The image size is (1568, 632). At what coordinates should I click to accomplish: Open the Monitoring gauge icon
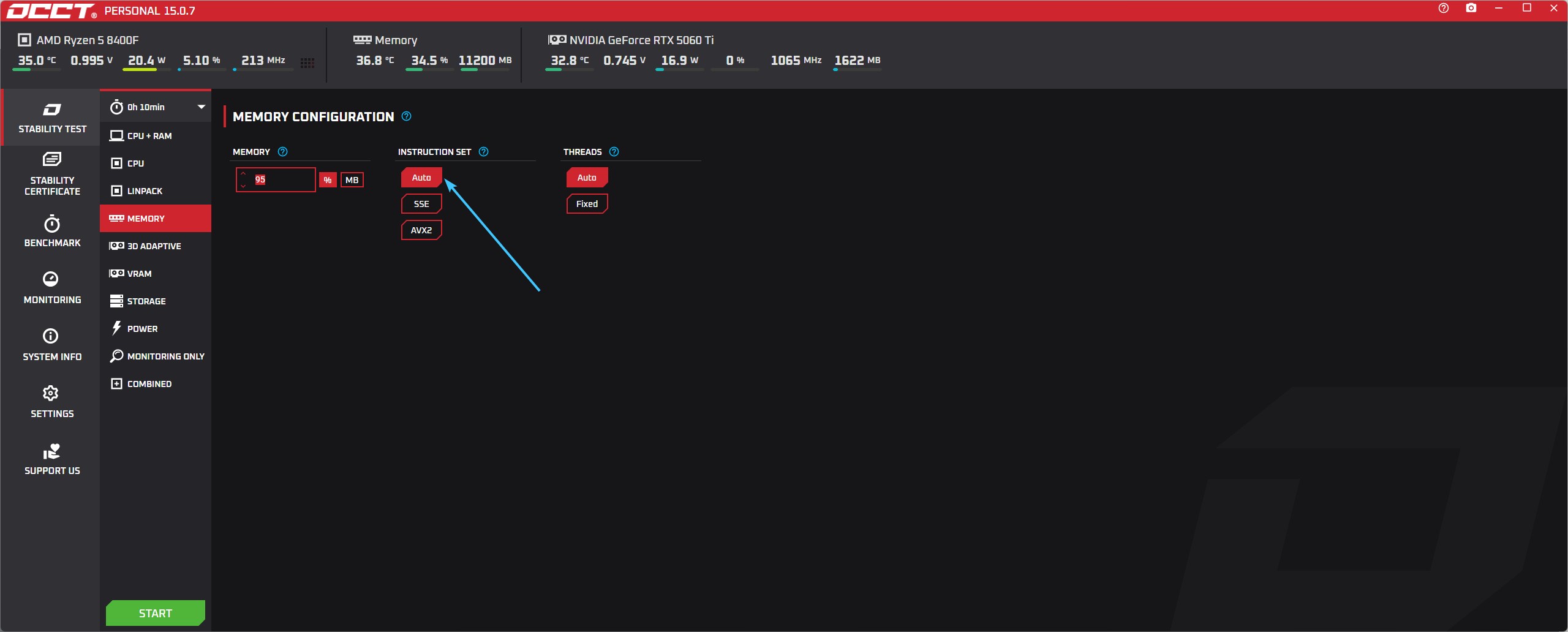click(51, 279)
